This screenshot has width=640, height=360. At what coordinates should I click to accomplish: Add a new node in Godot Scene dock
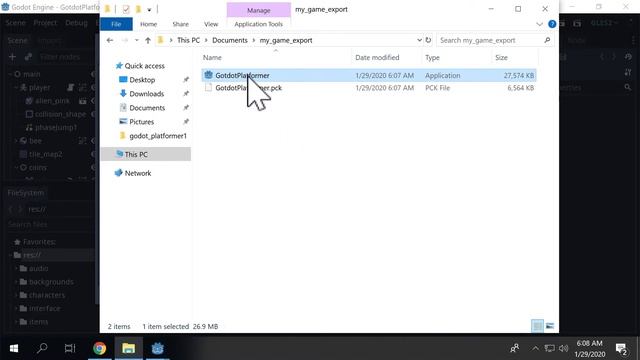coord(12,57)
